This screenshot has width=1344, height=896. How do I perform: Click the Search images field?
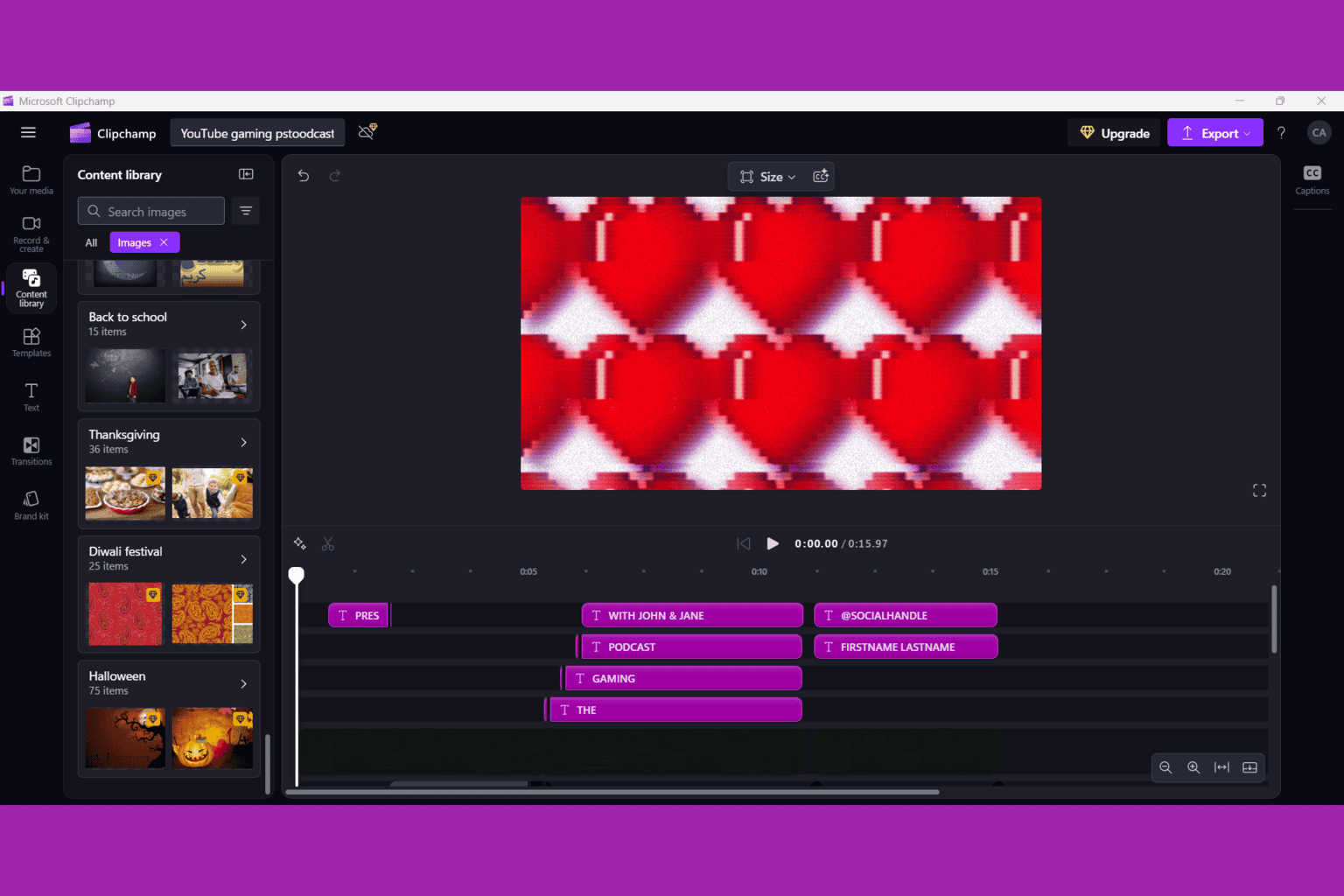pyautogui.click(x=151, y=211)
